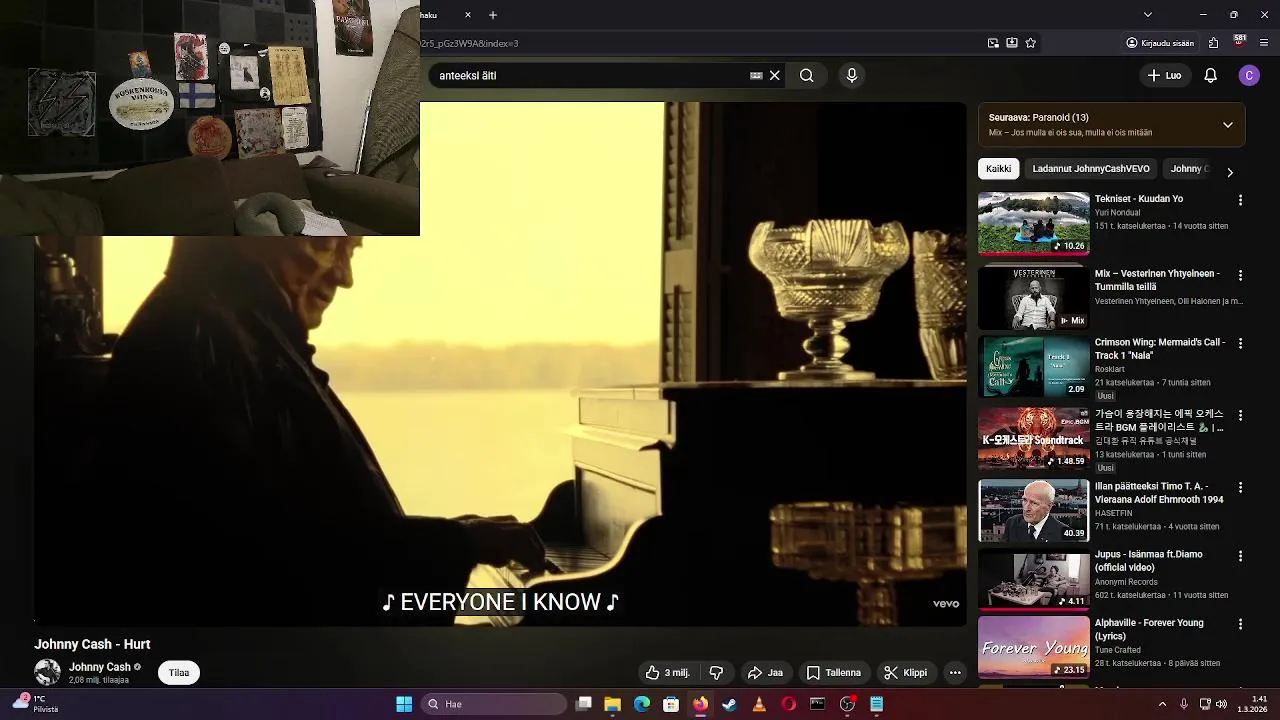Open a new browser tab with plus

click(493, 15)
